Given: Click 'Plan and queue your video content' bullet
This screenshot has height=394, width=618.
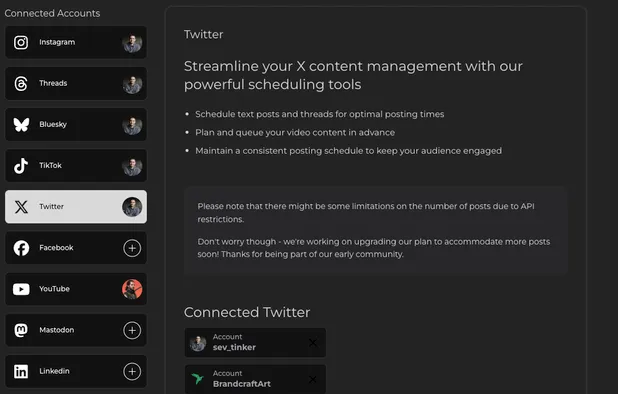Looking at the screenshot, I should pos(295,132).
